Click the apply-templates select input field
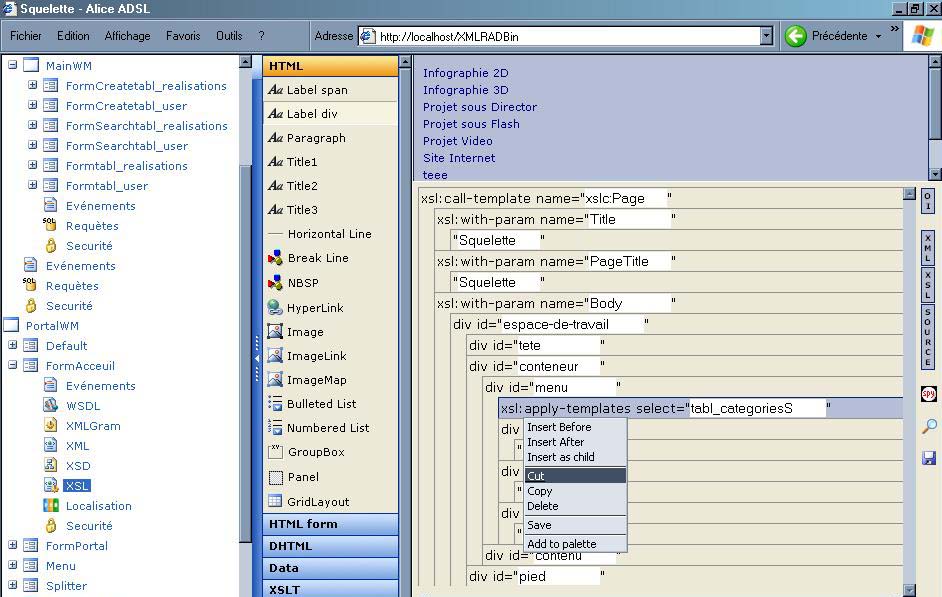 [x=756, y=408]
